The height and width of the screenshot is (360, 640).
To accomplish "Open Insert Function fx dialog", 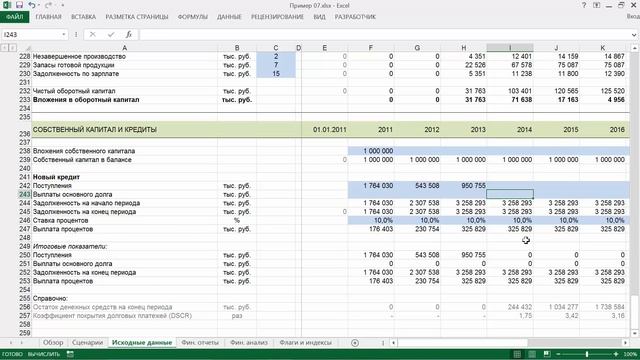I will click(129, 35).
